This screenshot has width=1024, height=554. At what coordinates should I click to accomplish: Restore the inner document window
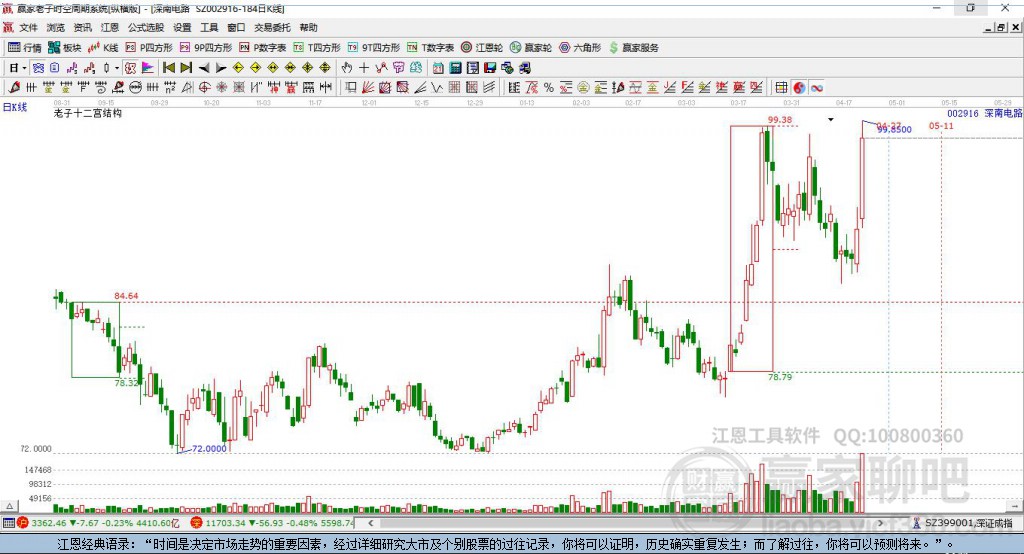1001,27
